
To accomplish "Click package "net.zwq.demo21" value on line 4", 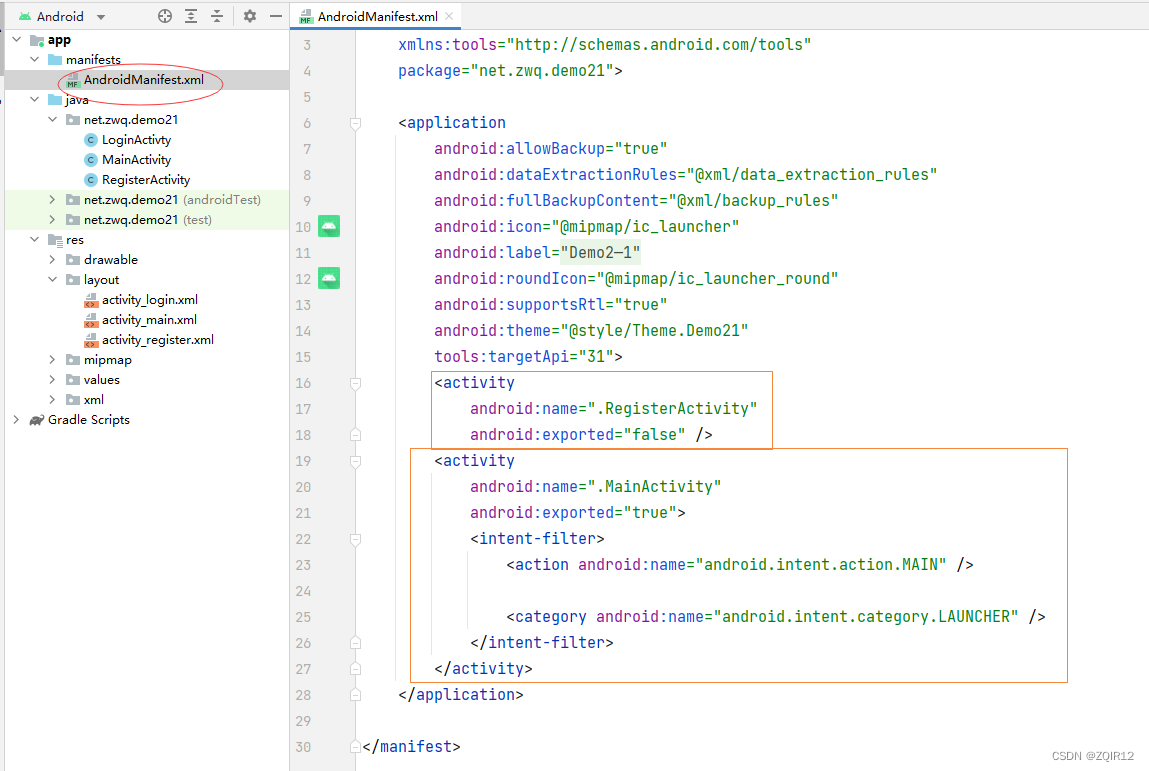I will (542, 71).
